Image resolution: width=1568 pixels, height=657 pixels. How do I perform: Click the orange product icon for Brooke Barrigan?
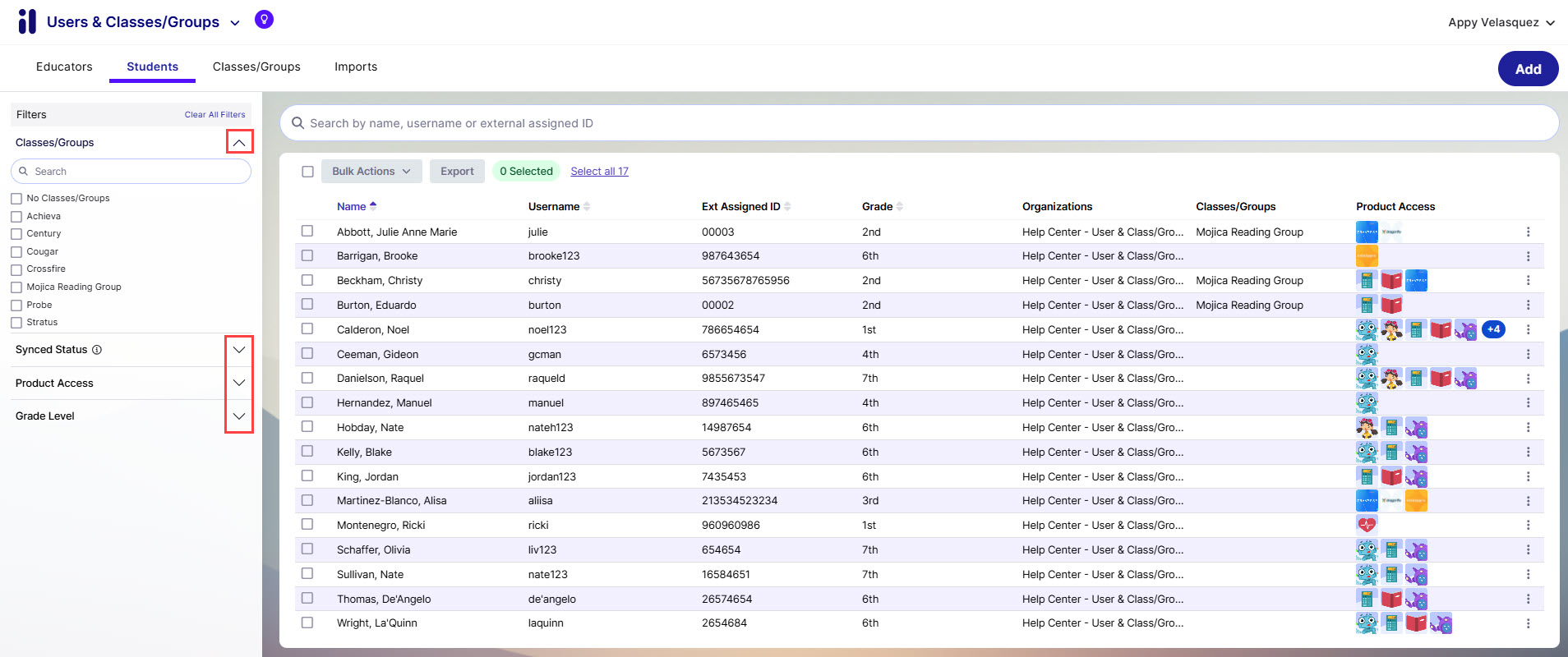(x=1367, y=256)
